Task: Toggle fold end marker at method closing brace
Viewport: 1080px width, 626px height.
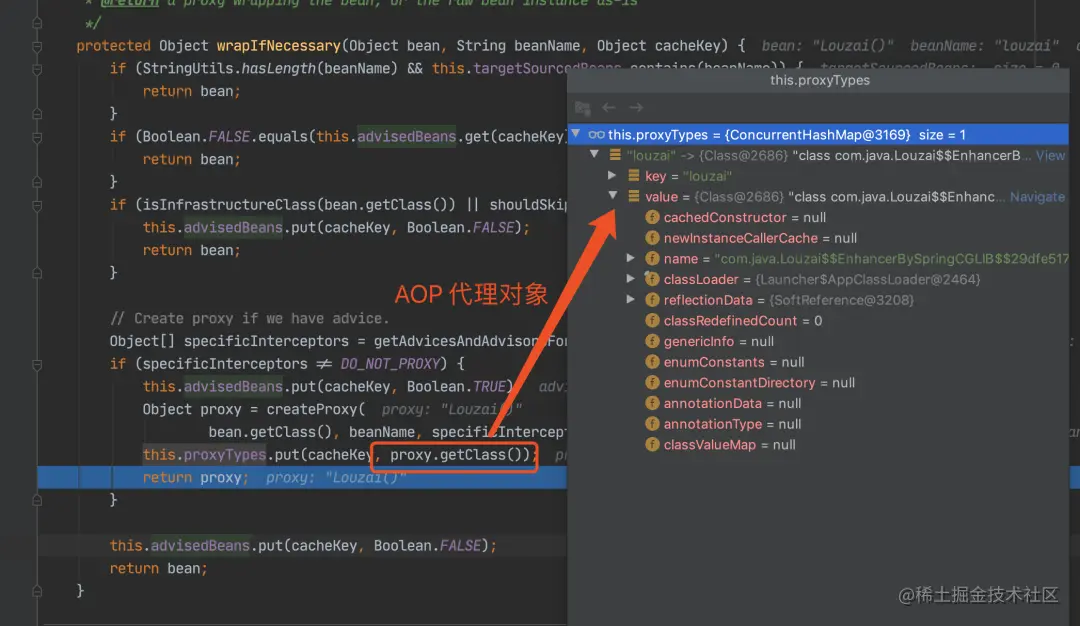Action: (x=37, y=592)
